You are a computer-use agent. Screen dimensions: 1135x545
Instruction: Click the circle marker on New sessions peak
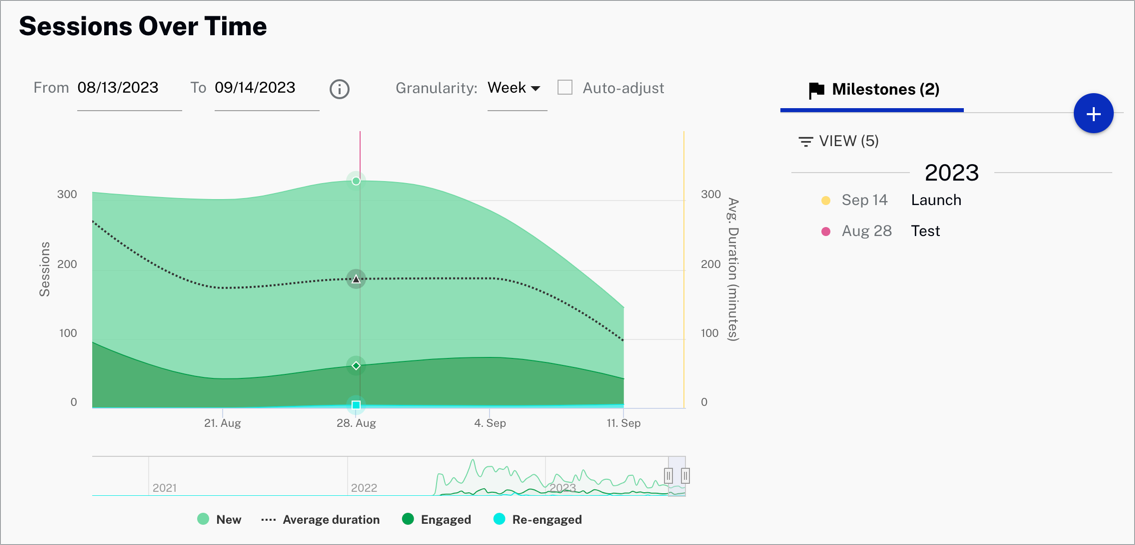(356, 181)
